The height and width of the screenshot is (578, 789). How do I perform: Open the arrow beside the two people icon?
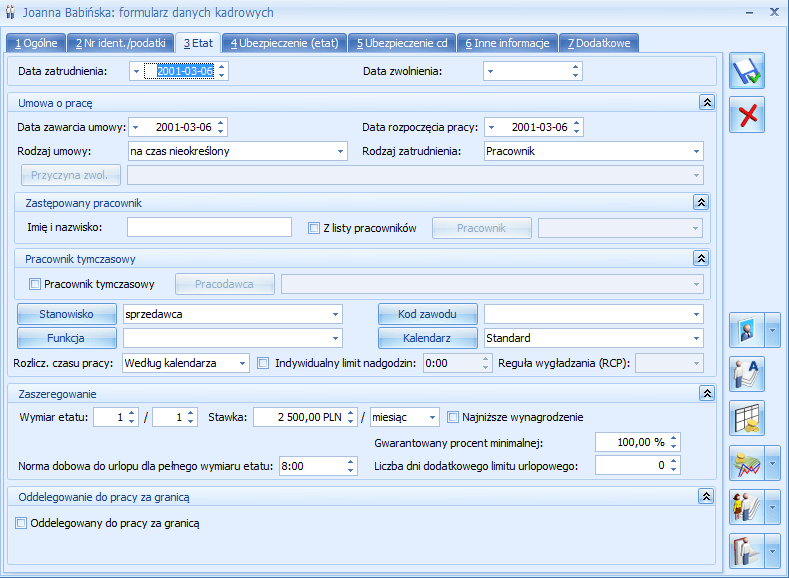(x=772, y=507)
